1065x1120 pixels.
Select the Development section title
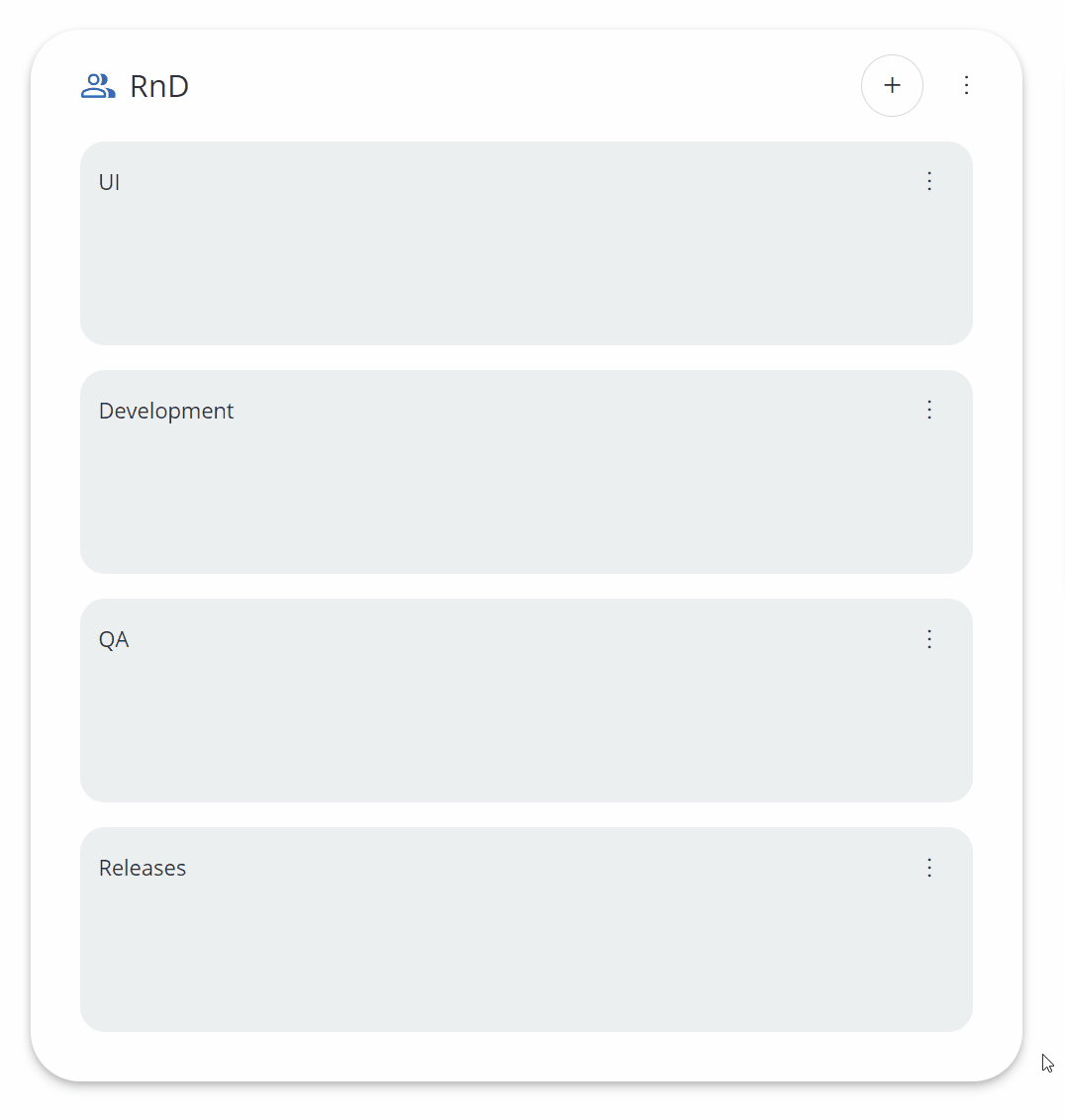click(166, 411)
